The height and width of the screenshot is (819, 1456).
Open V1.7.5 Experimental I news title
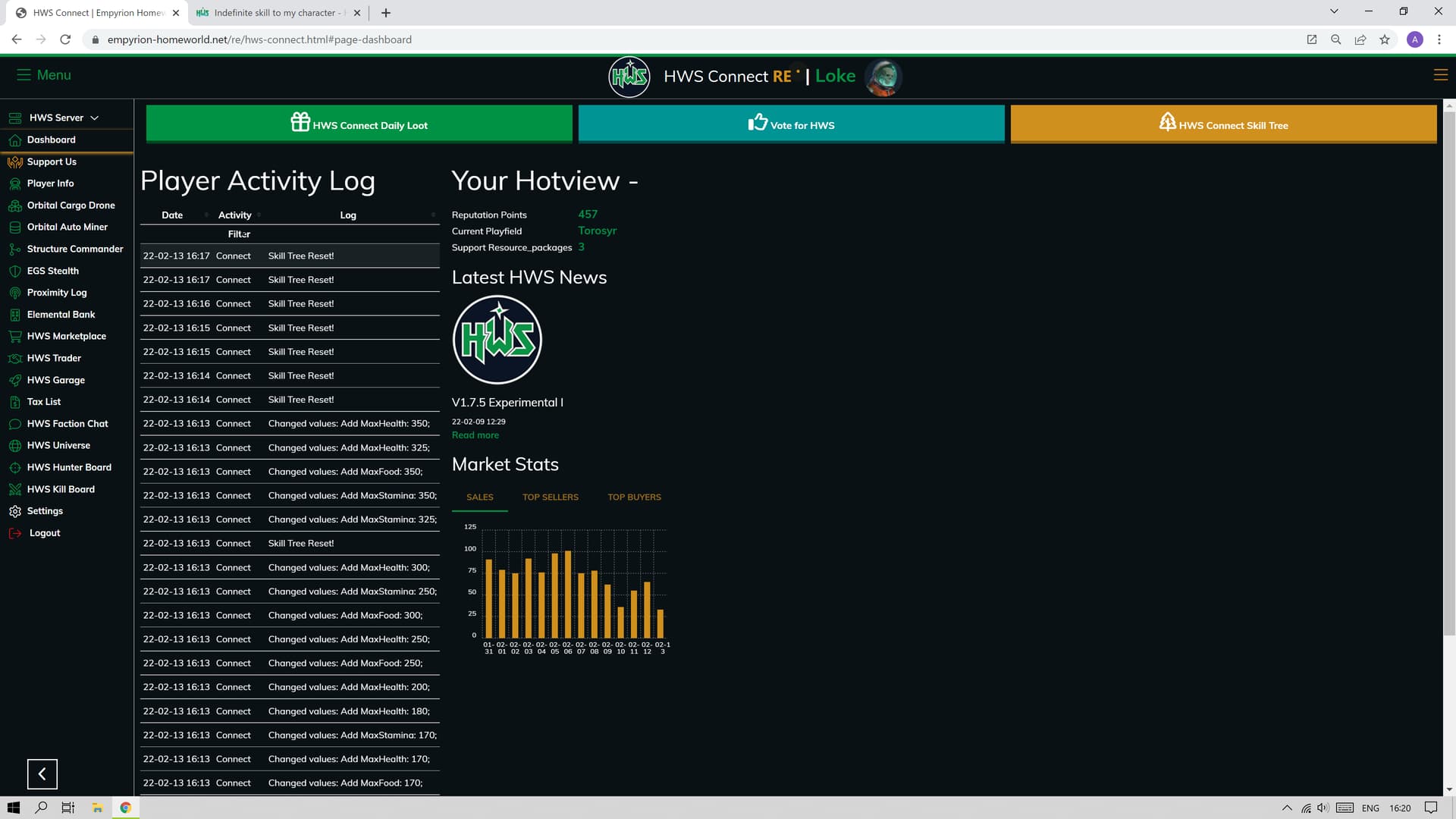click(507, 403)
